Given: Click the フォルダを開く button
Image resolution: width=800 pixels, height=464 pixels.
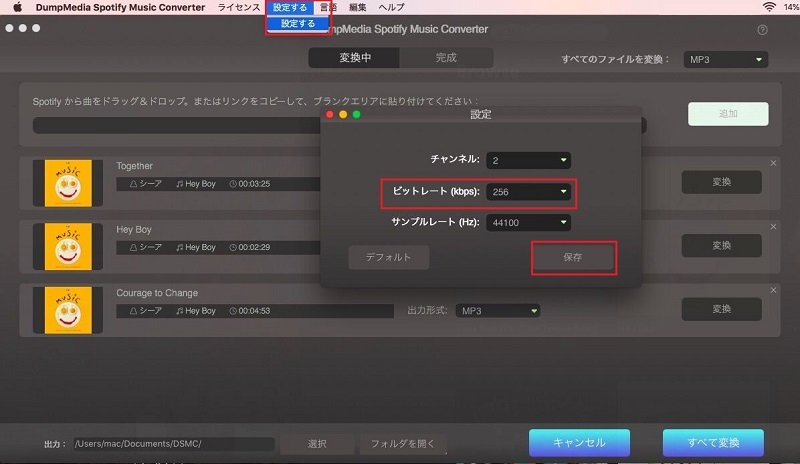Looking at the screenshot, I should tap(403, 444).
